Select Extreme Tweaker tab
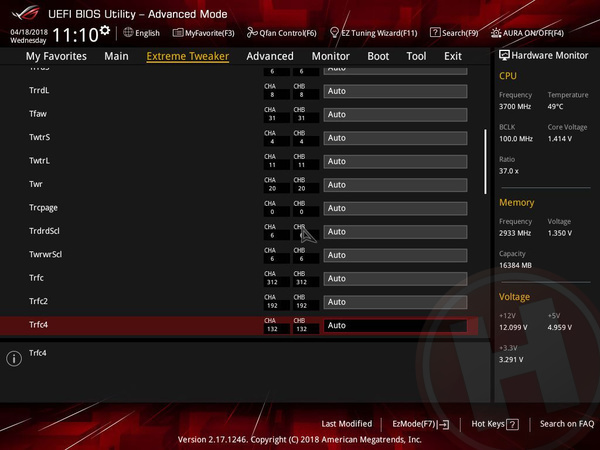The width and height of the screenshot is (600, 450). (x=188, y=56)
